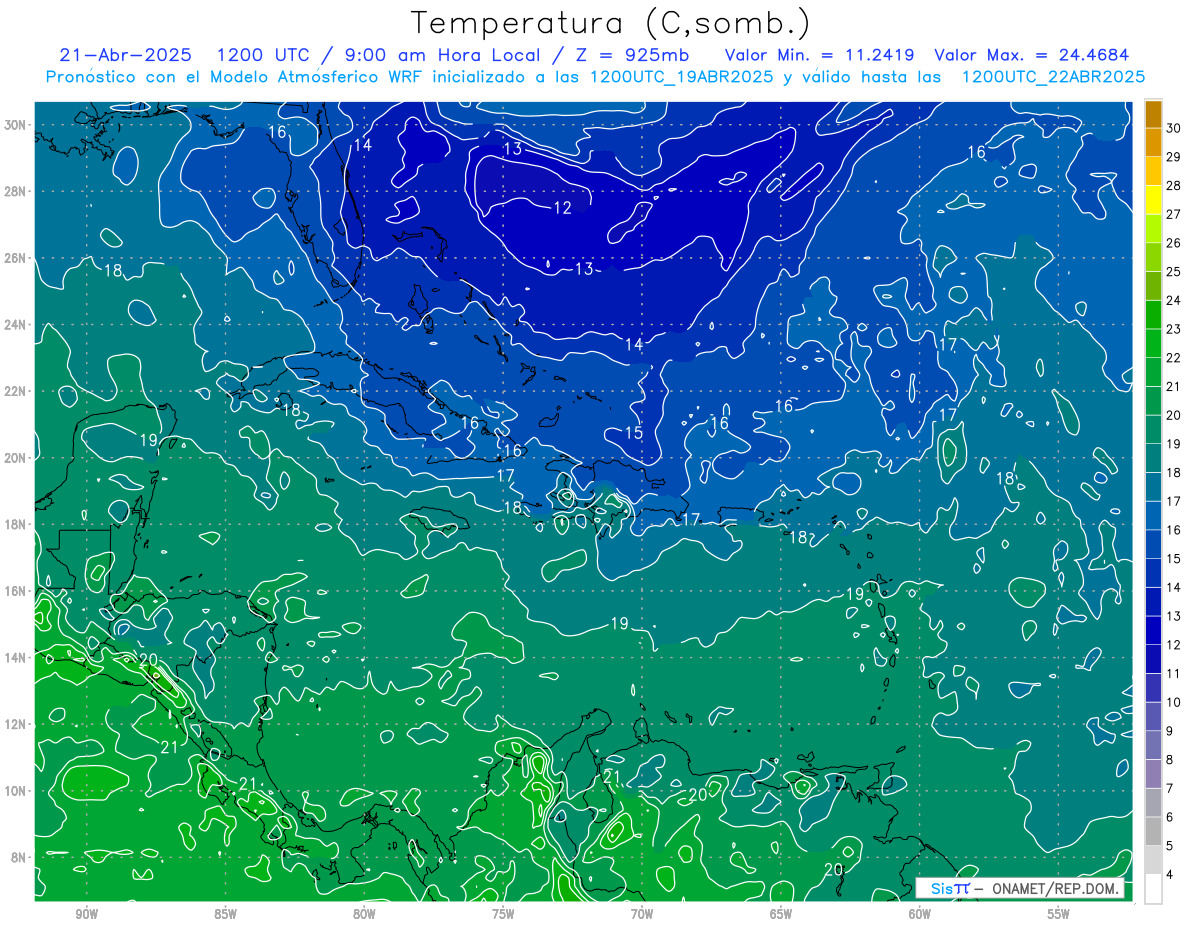Viewport: 1200px width, 927px height.
Task: Click colorbar label "23"
Action: pos(1174,329)
